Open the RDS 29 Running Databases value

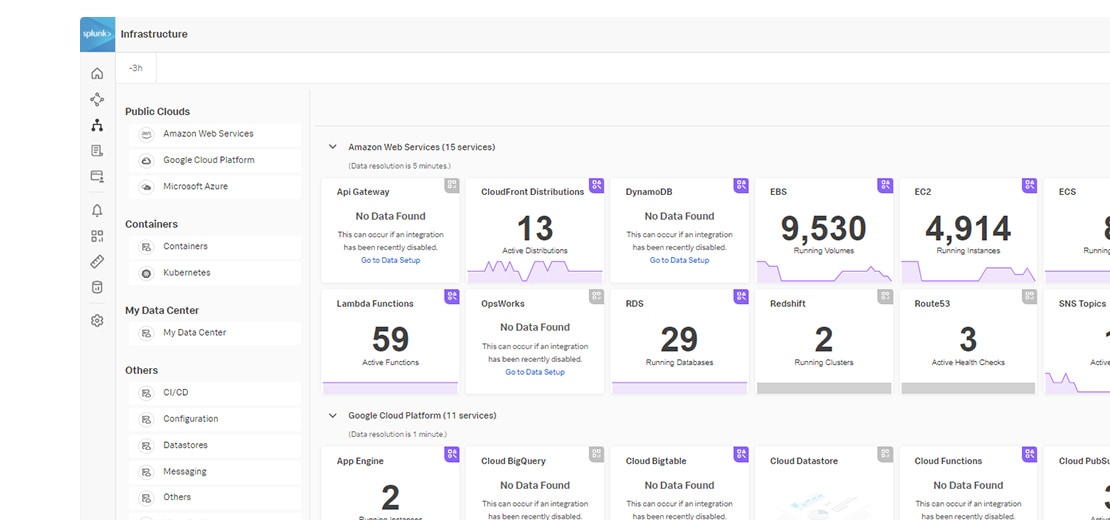click(680, 340)
